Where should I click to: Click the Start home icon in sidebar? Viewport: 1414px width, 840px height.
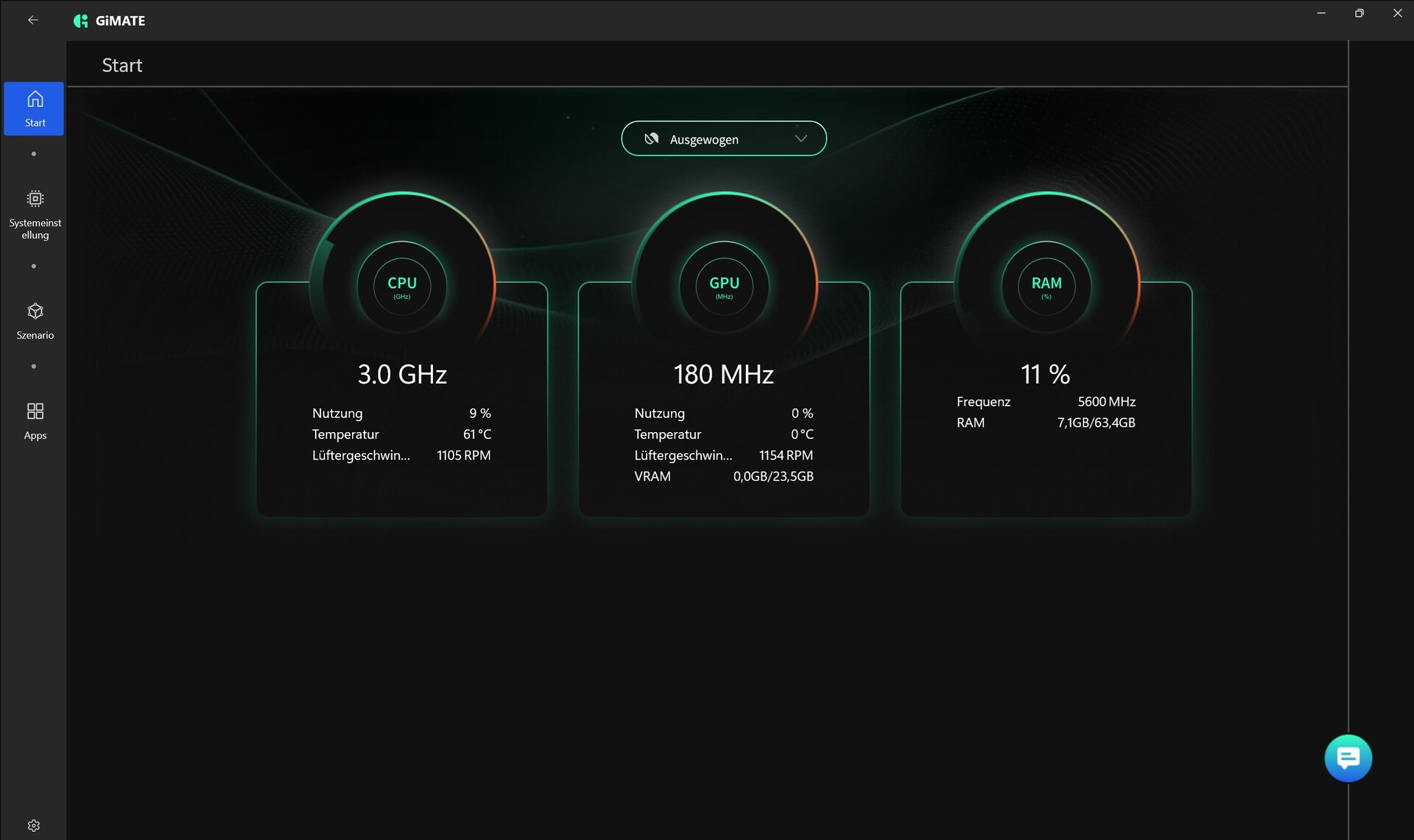click(35, 99)
